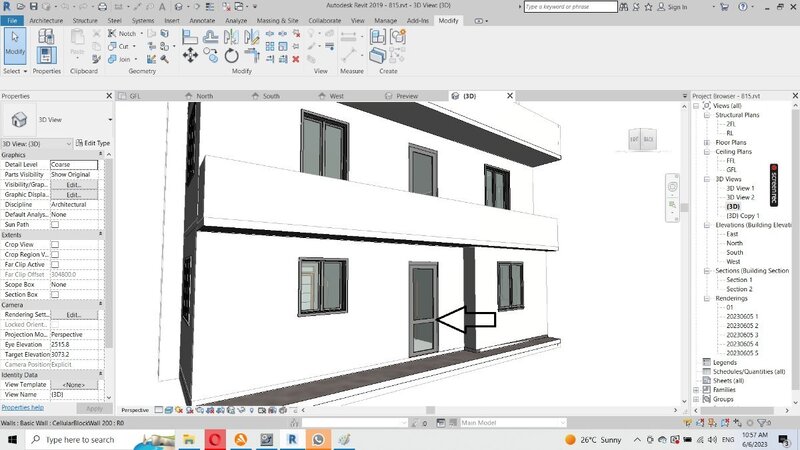This screenshot has height=450, width=800.
Task: Select the Rotate tool in ribbon
Action: (x=232, y=56)
